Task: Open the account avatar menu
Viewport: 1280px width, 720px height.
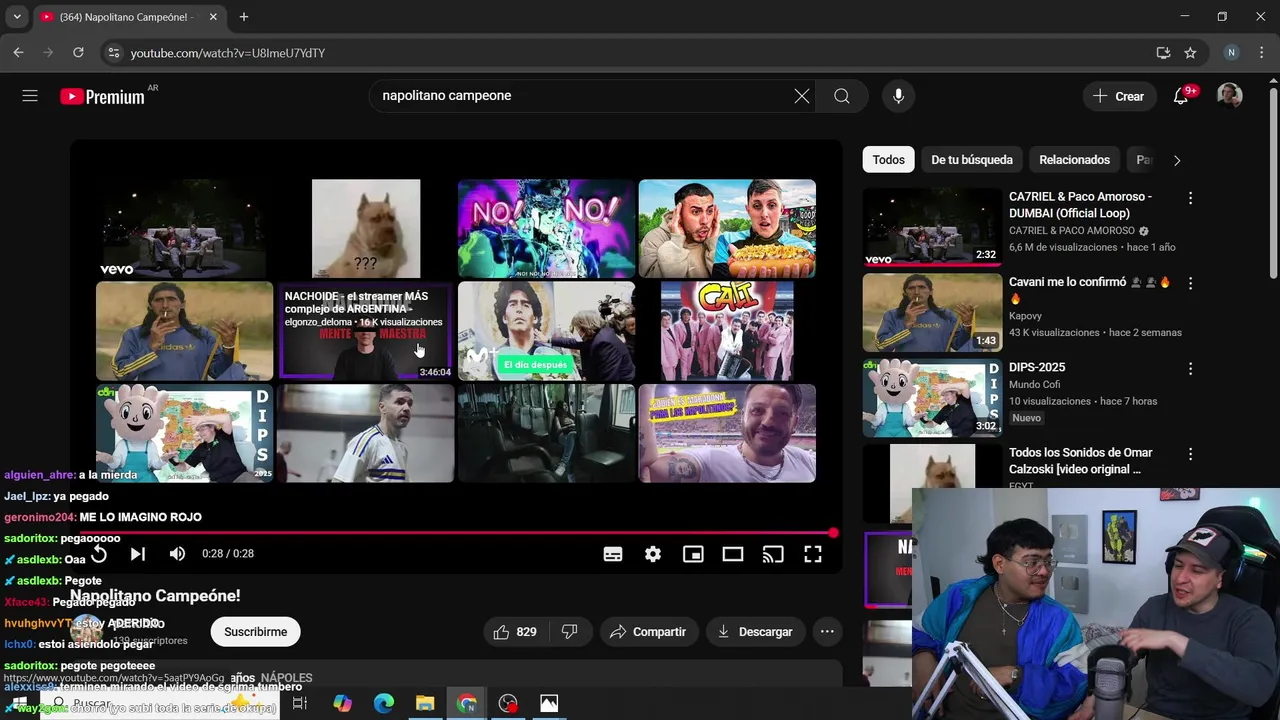Action: tap(1229, 96)
